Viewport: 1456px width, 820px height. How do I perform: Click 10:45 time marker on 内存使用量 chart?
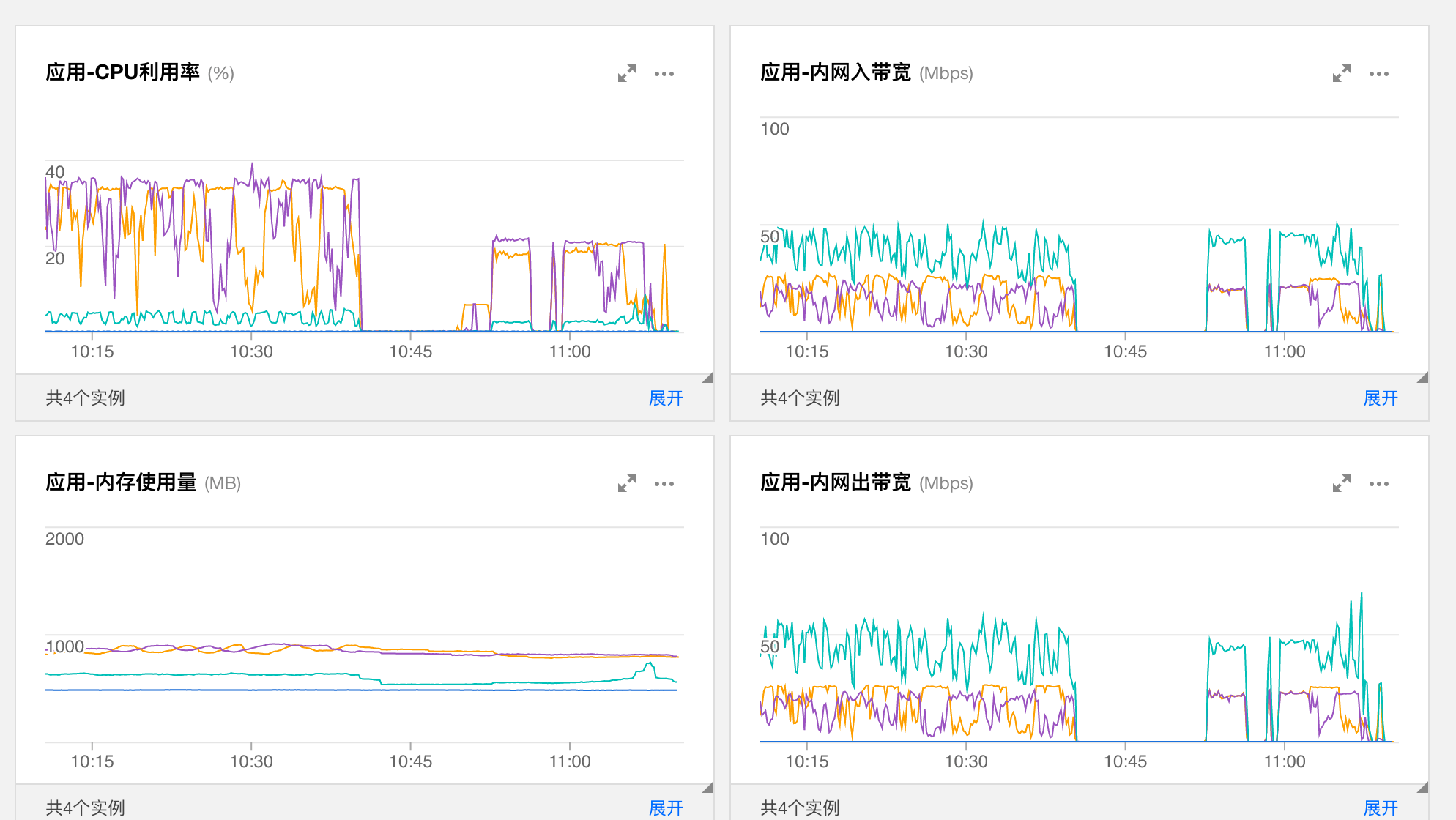[410, 761]
